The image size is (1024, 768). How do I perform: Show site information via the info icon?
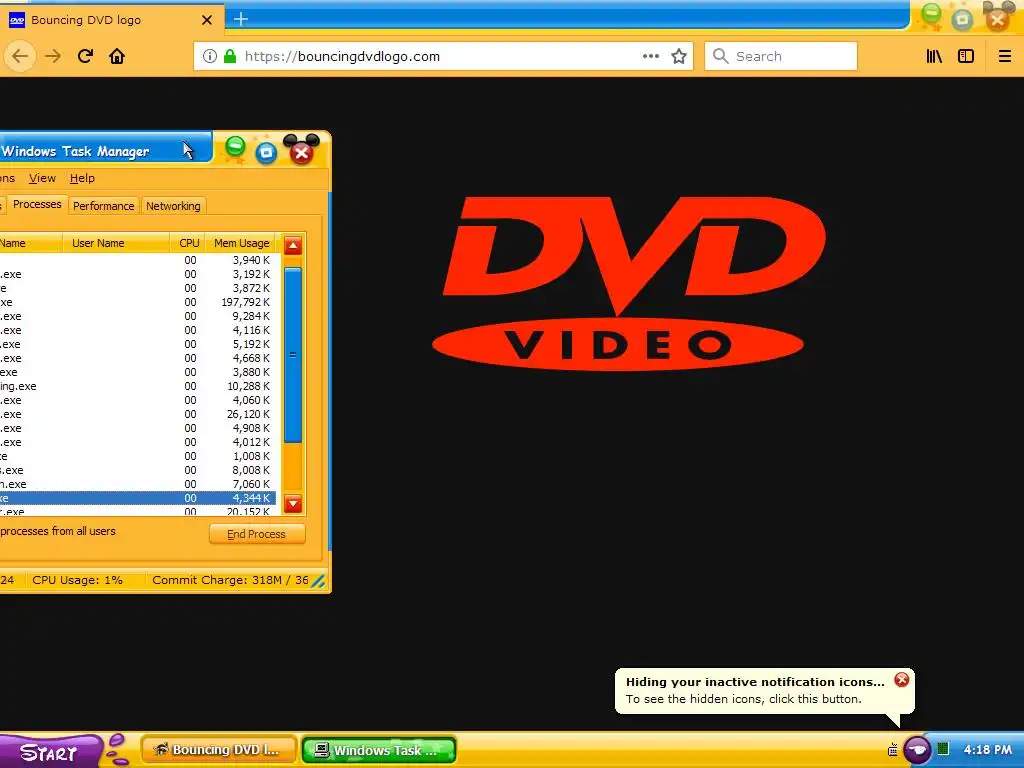tap(210, 56)
